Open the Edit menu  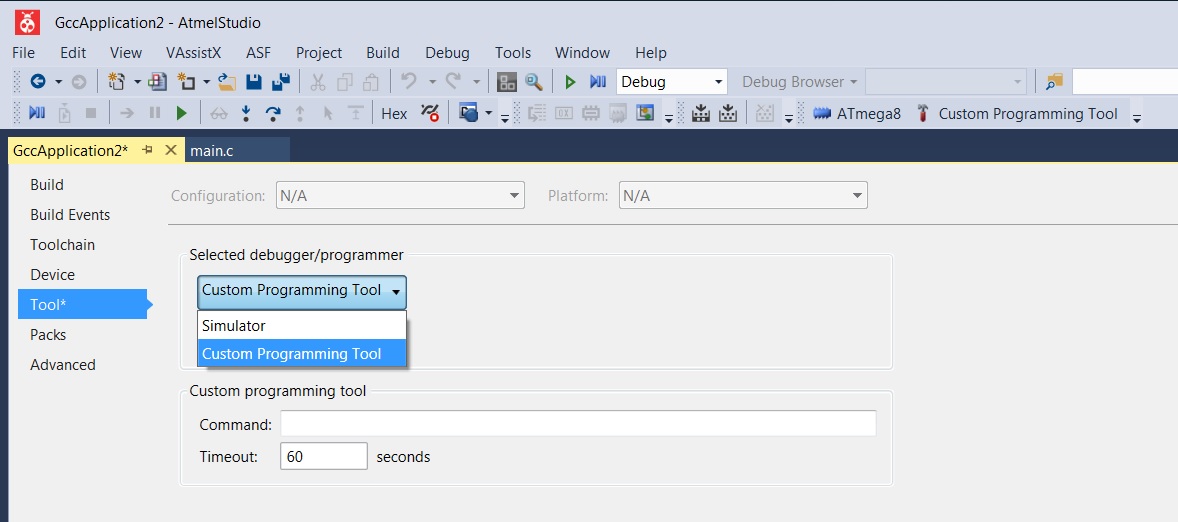[73, 53]
